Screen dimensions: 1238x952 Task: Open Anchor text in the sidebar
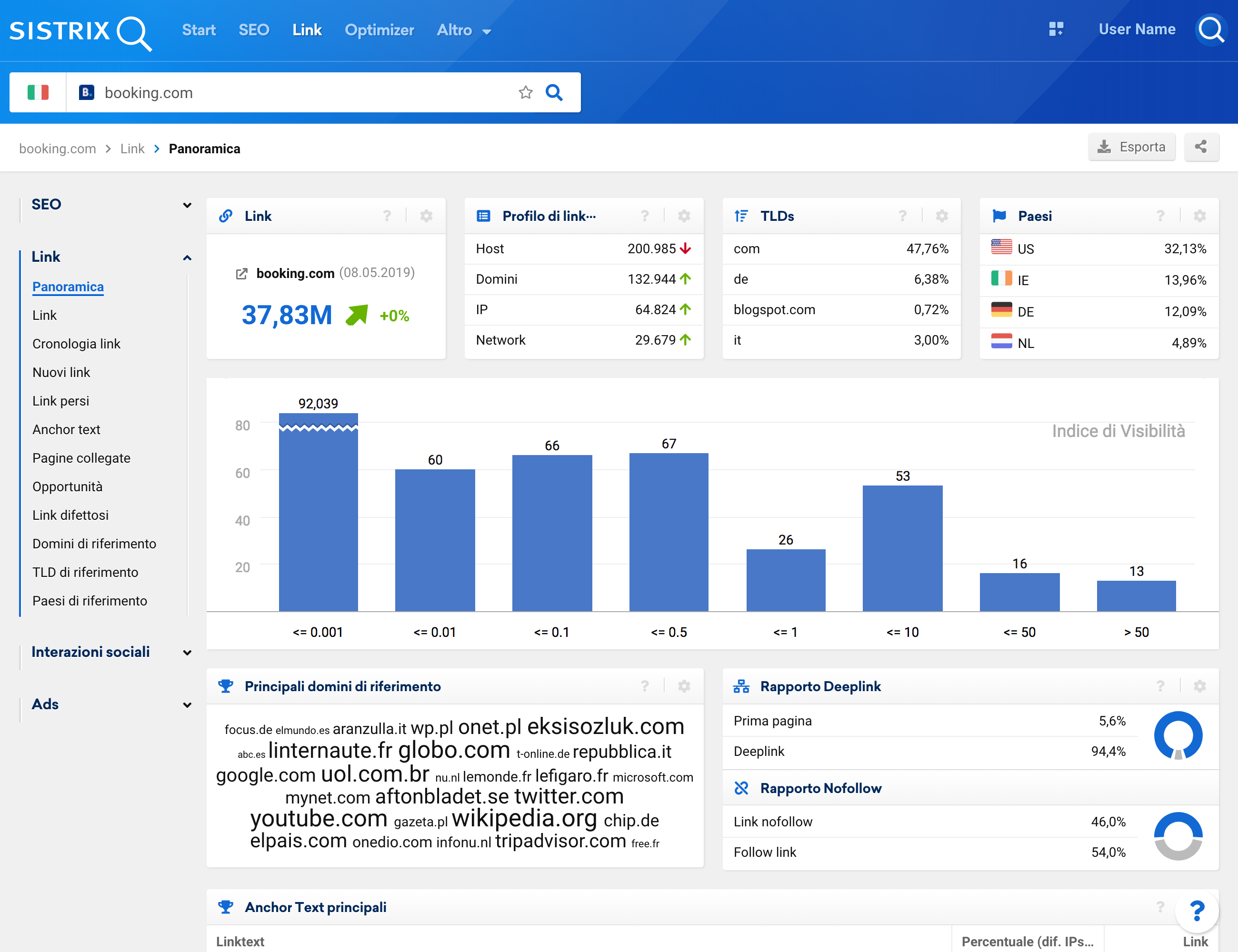click(x=66, y=429)
